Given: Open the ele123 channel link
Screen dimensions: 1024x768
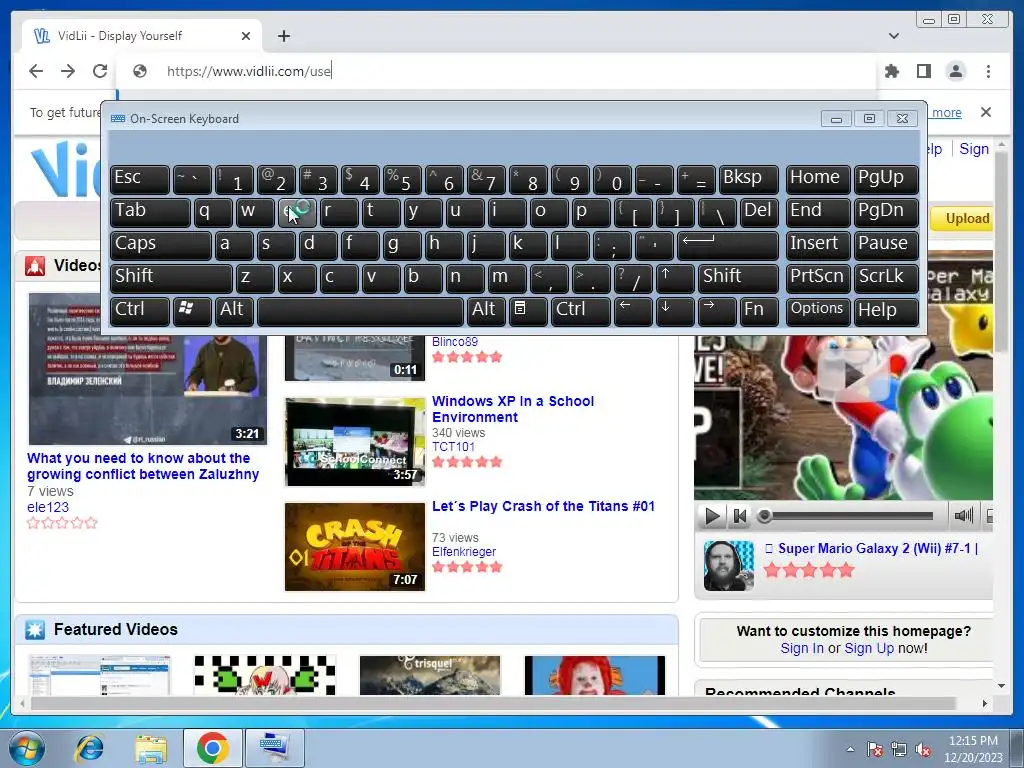Looking at the screenshot, I should pos(48,507).
